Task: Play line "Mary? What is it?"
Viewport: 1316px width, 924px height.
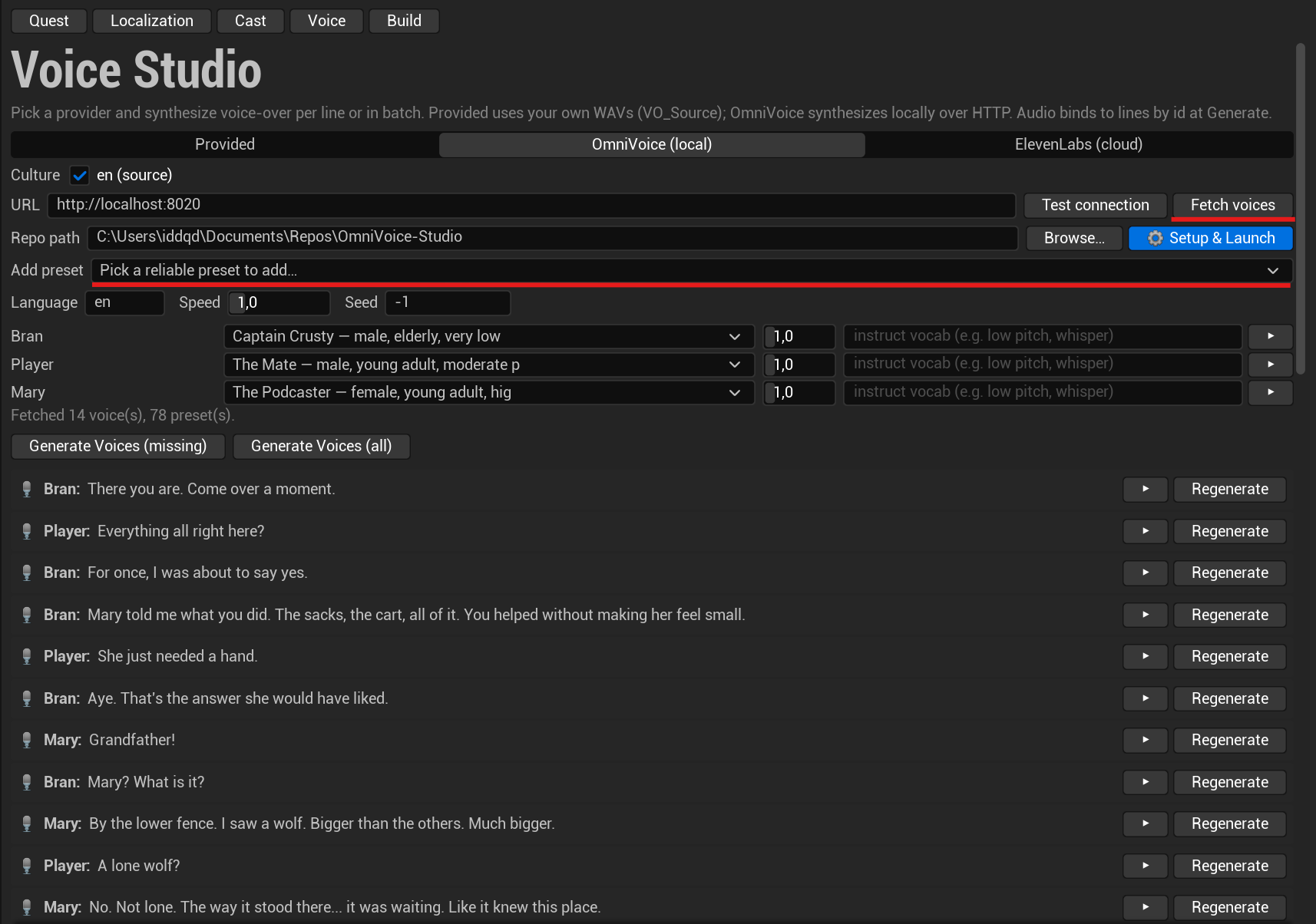Action: click(x=1145, y=782)
